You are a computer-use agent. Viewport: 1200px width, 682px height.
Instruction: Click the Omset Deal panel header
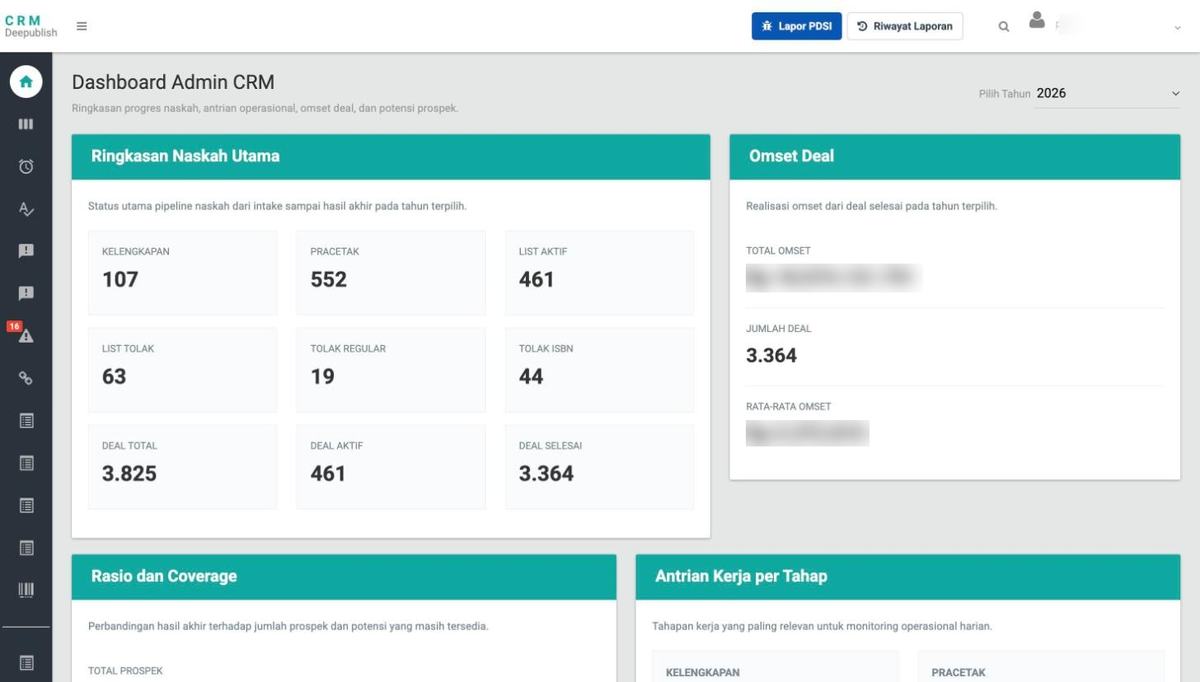click(955, 157)
